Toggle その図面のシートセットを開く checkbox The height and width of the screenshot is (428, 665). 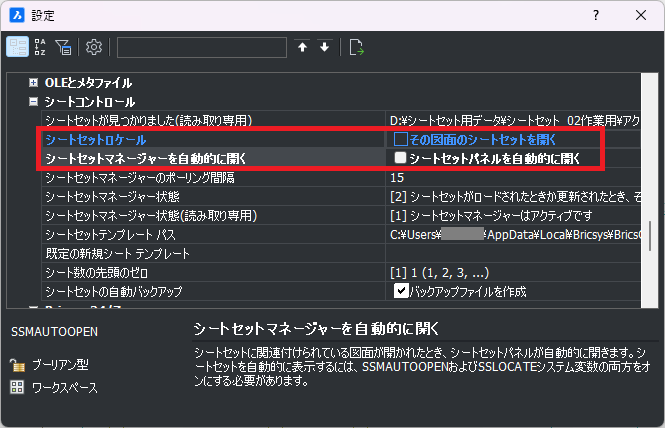[400, 139]
